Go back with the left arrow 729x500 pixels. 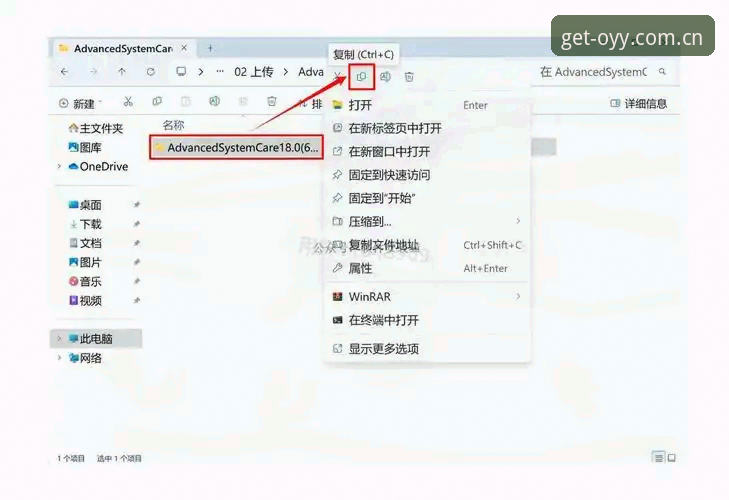click(x=65, y=72)
